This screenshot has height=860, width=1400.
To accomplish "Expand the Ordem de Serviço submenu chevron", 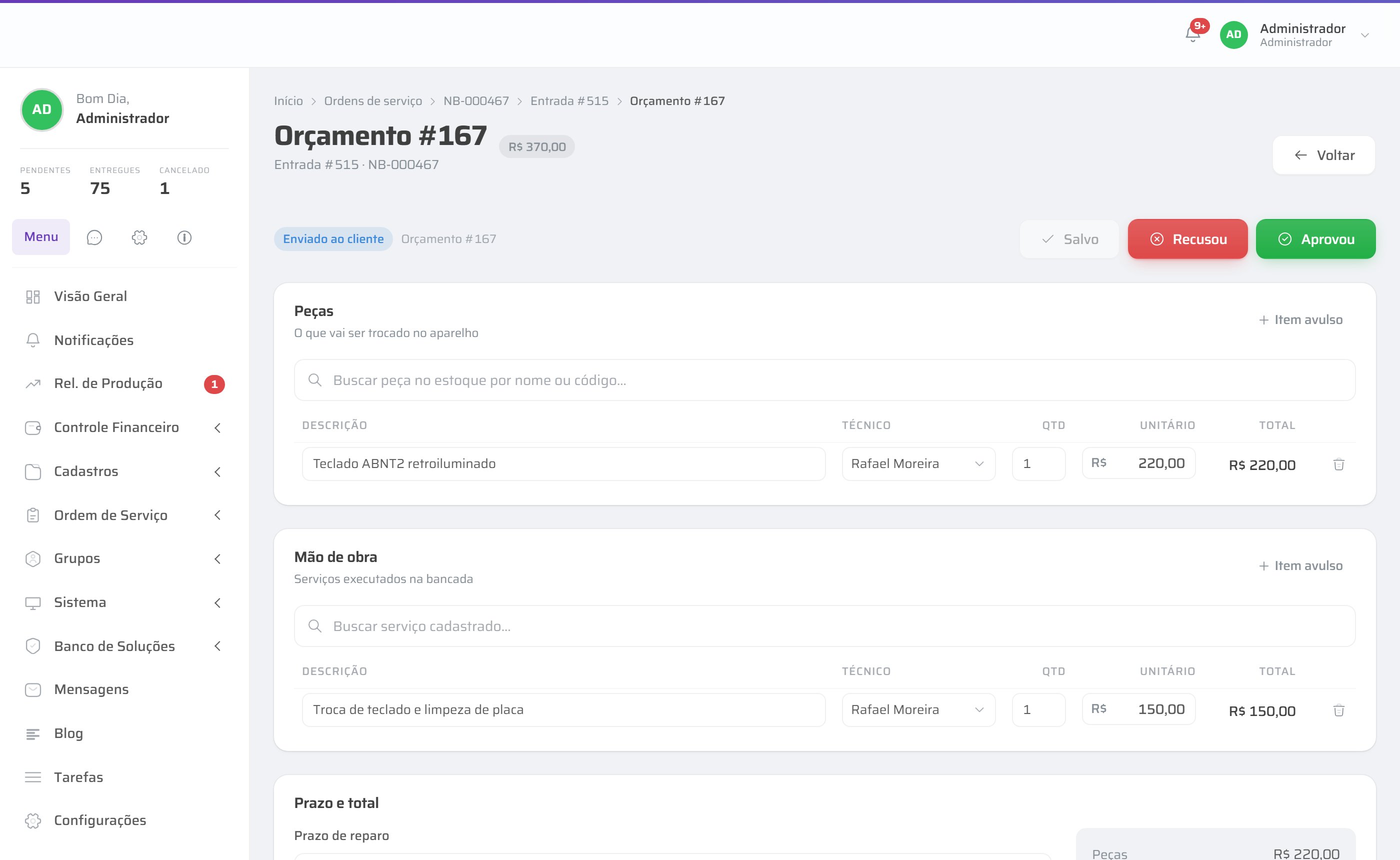I will click(217, 515).
